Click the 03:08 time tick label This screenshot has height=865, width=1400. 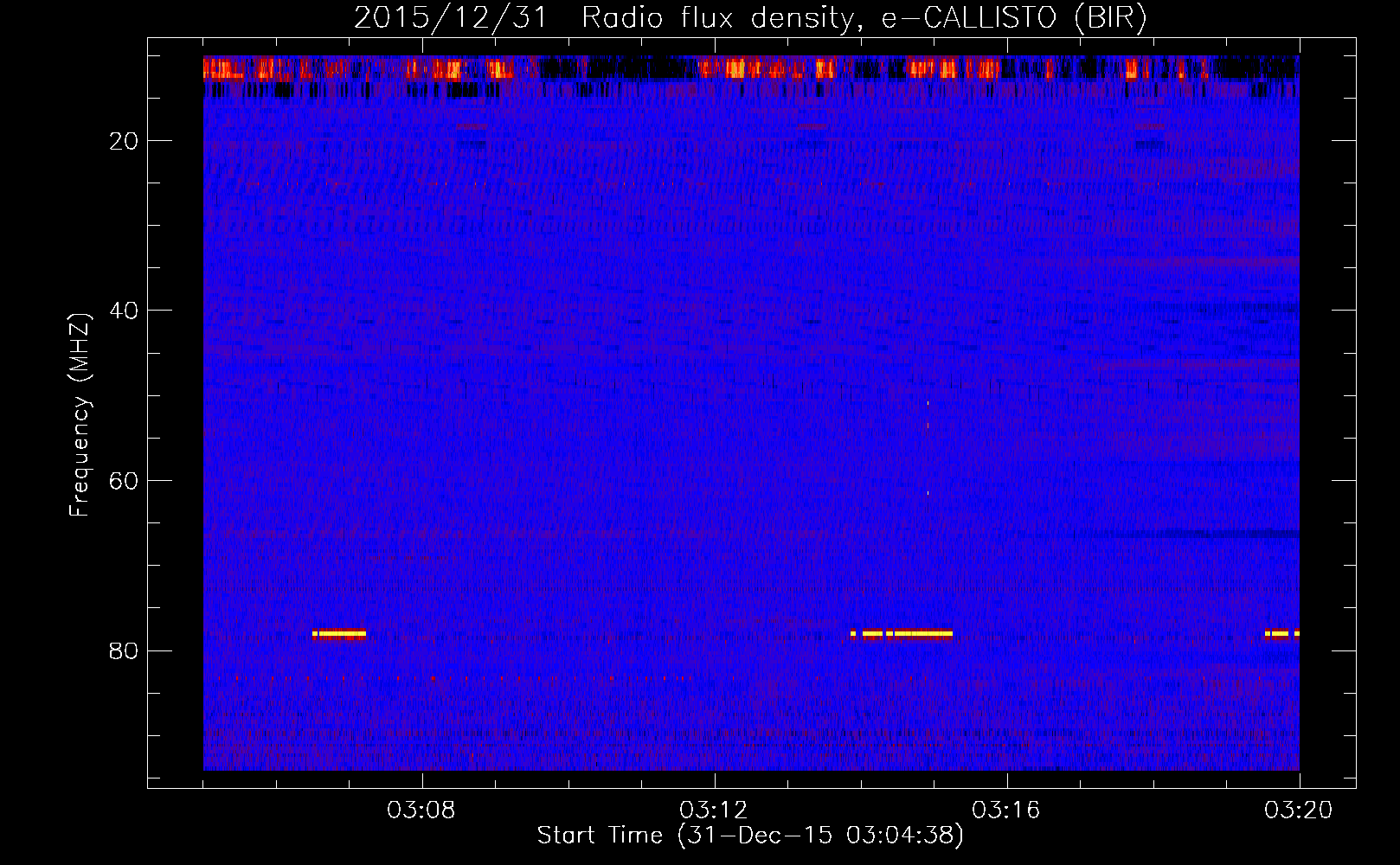coord(421,811)
